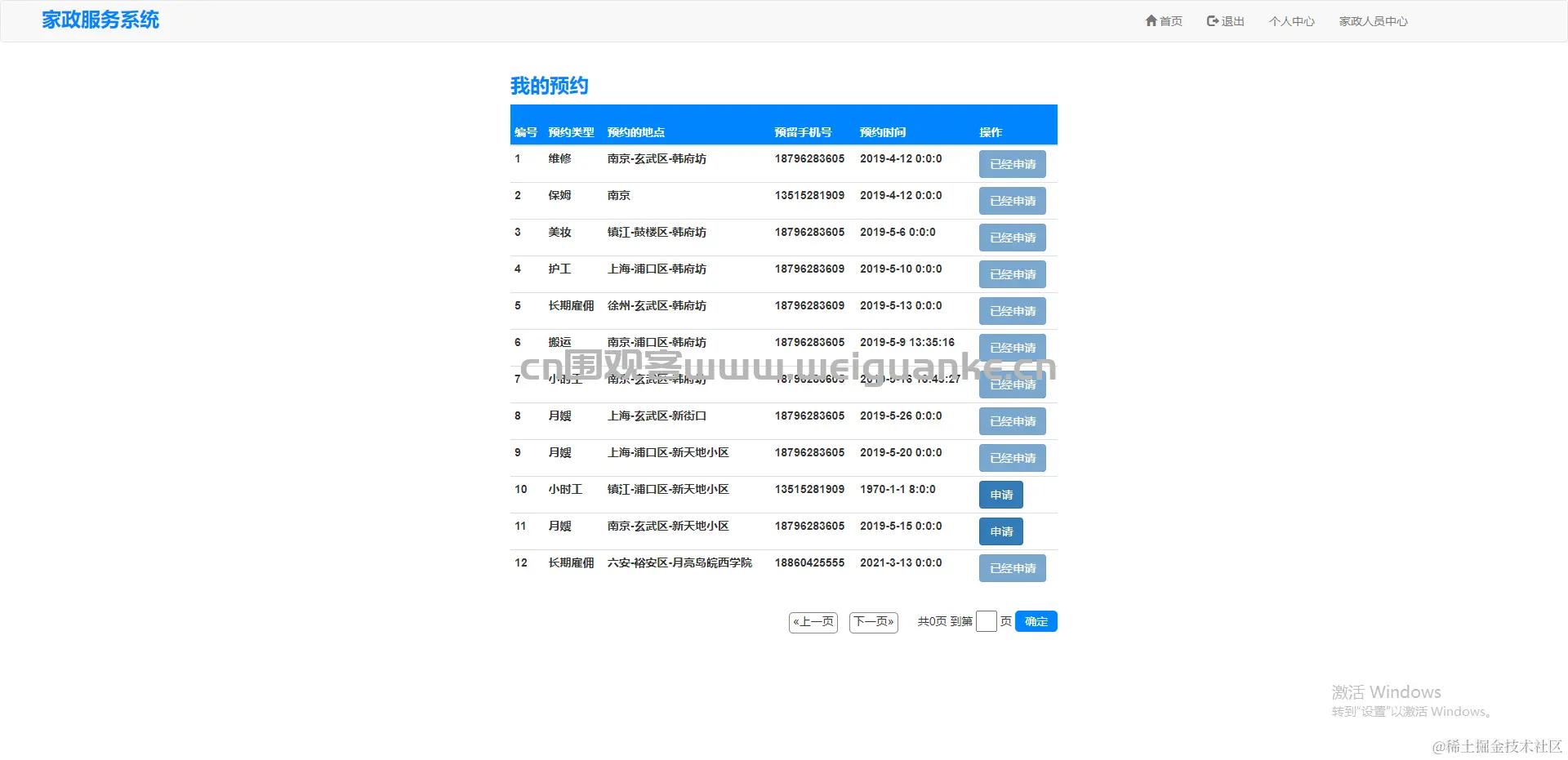
Task: Go to next page with 下一页»
Action: [x=874, y=622]
